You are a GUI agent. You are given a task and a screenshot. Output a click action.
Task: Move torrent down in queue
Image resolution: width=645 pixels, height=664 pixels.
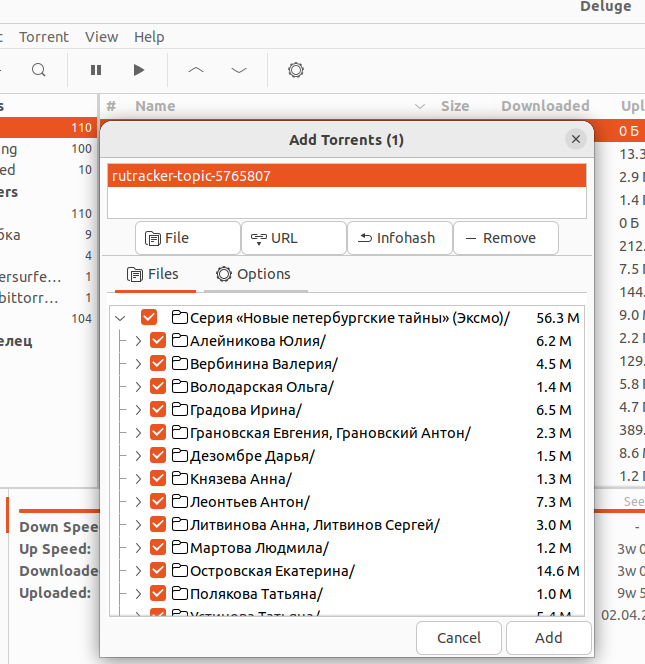point(239,70)
